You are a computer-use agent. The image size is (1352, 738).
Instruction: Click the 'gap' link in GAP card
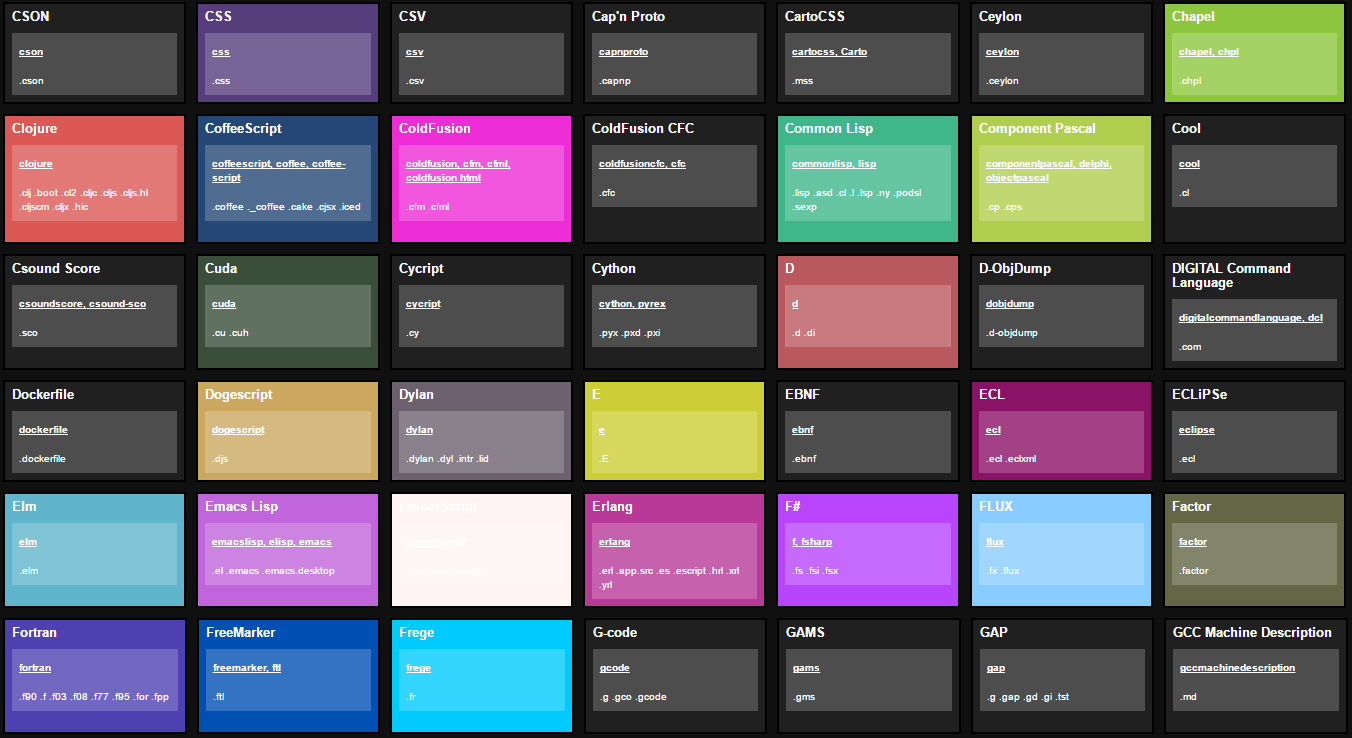pyautogui.click(x=995, y=668)
